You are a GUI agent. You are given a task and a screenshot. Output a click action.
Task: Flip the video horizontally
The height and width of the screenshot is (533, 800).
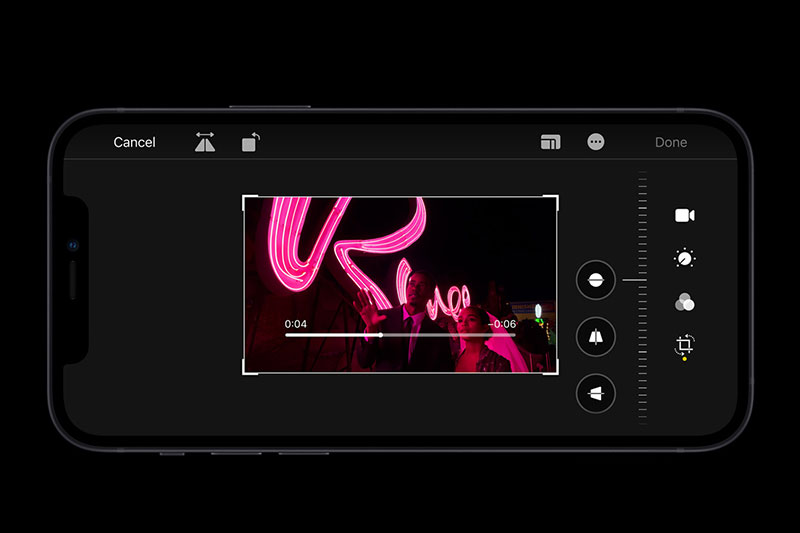click(x=205, y=142)
